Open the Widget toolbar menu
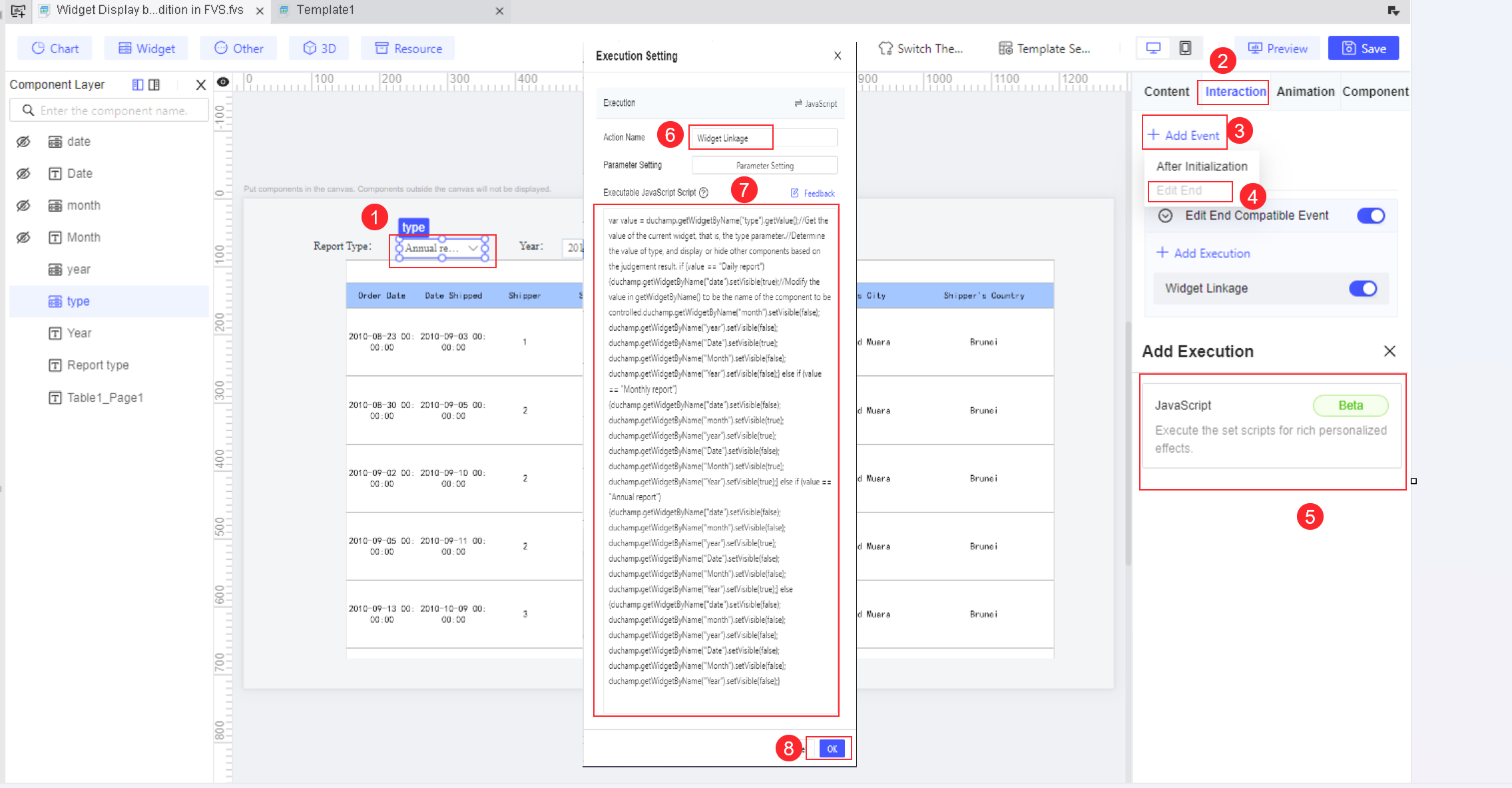 146,49
